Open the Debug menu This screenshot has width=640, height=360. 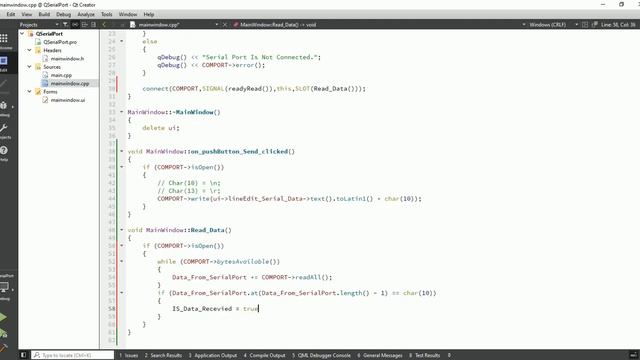pyautogui.click(x=63, y=14)
